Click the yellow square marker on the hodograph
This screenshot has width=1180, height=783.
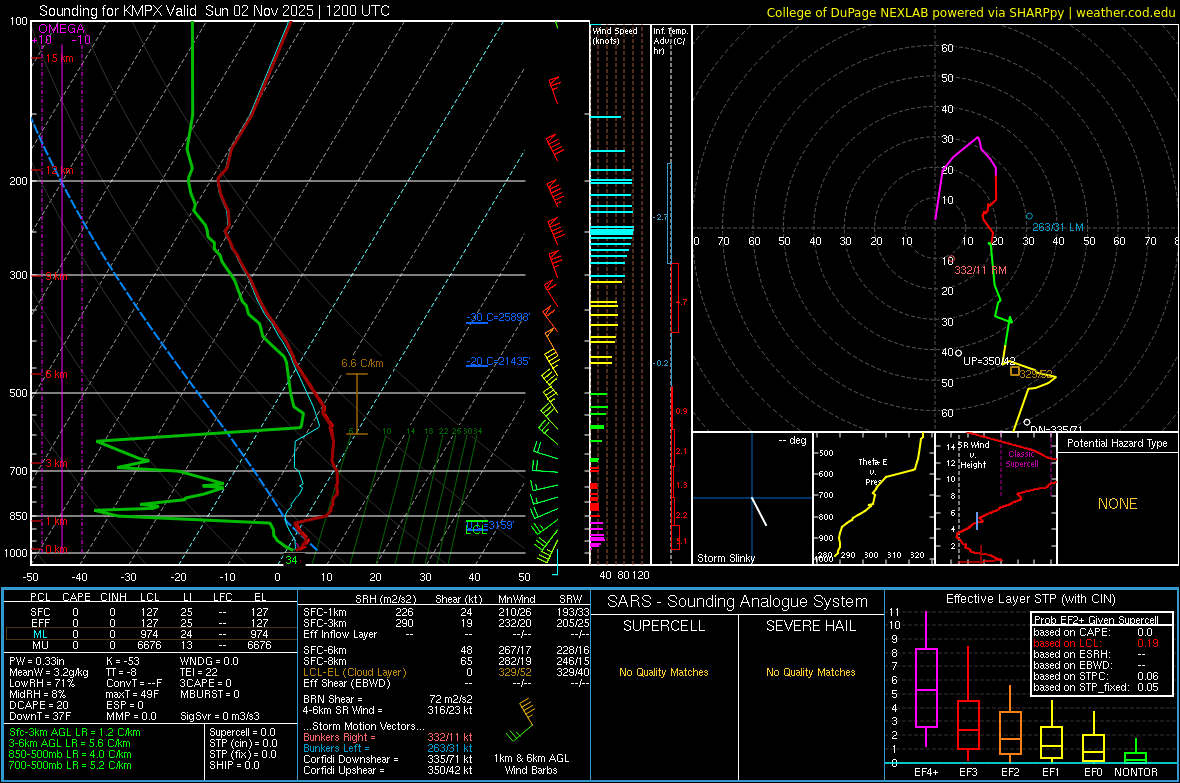pyautogui.click(x=1014, y=371)
